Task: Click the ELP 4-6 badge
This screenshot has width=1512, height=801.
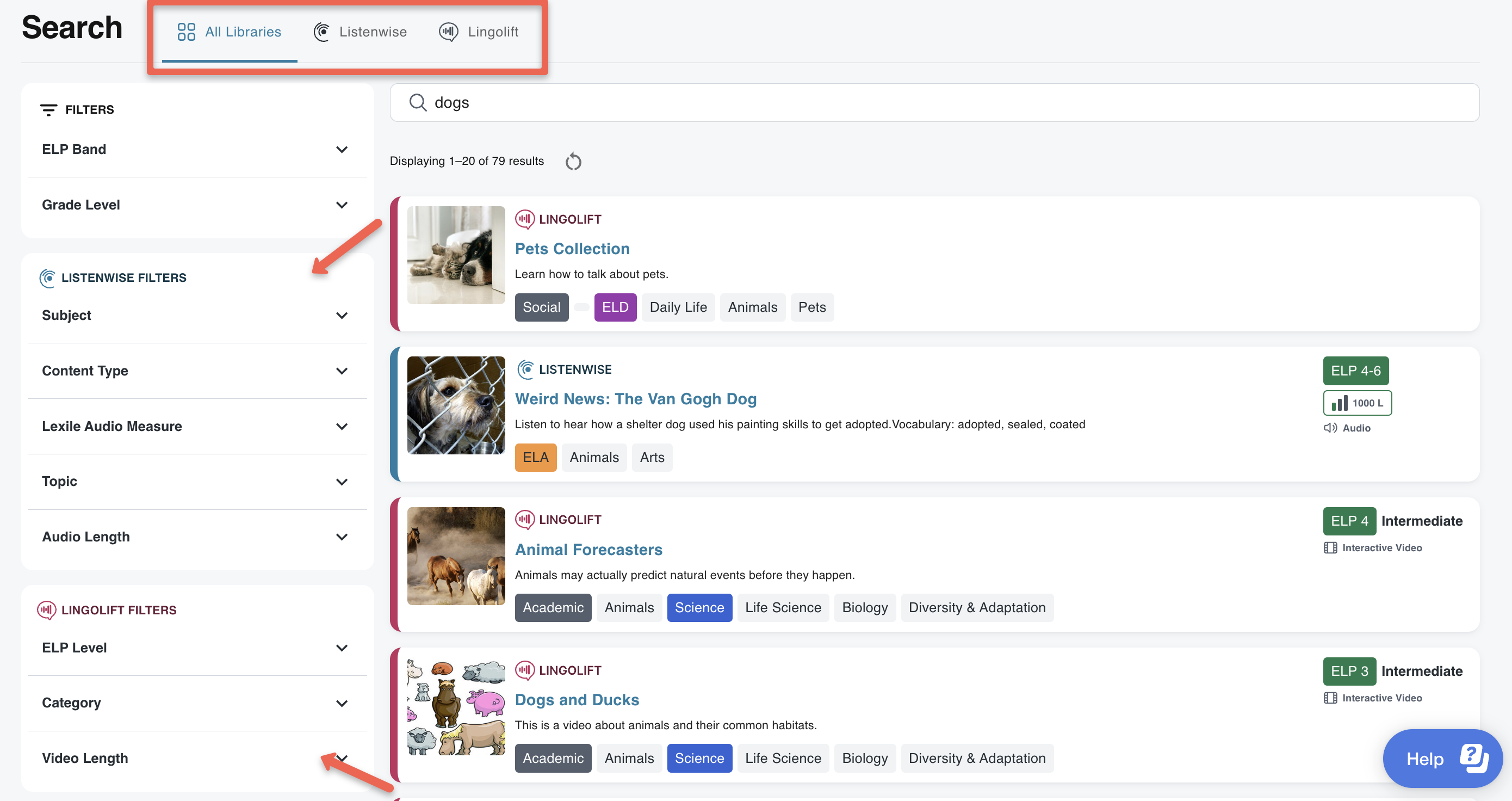Action: tap(1356, 371)
